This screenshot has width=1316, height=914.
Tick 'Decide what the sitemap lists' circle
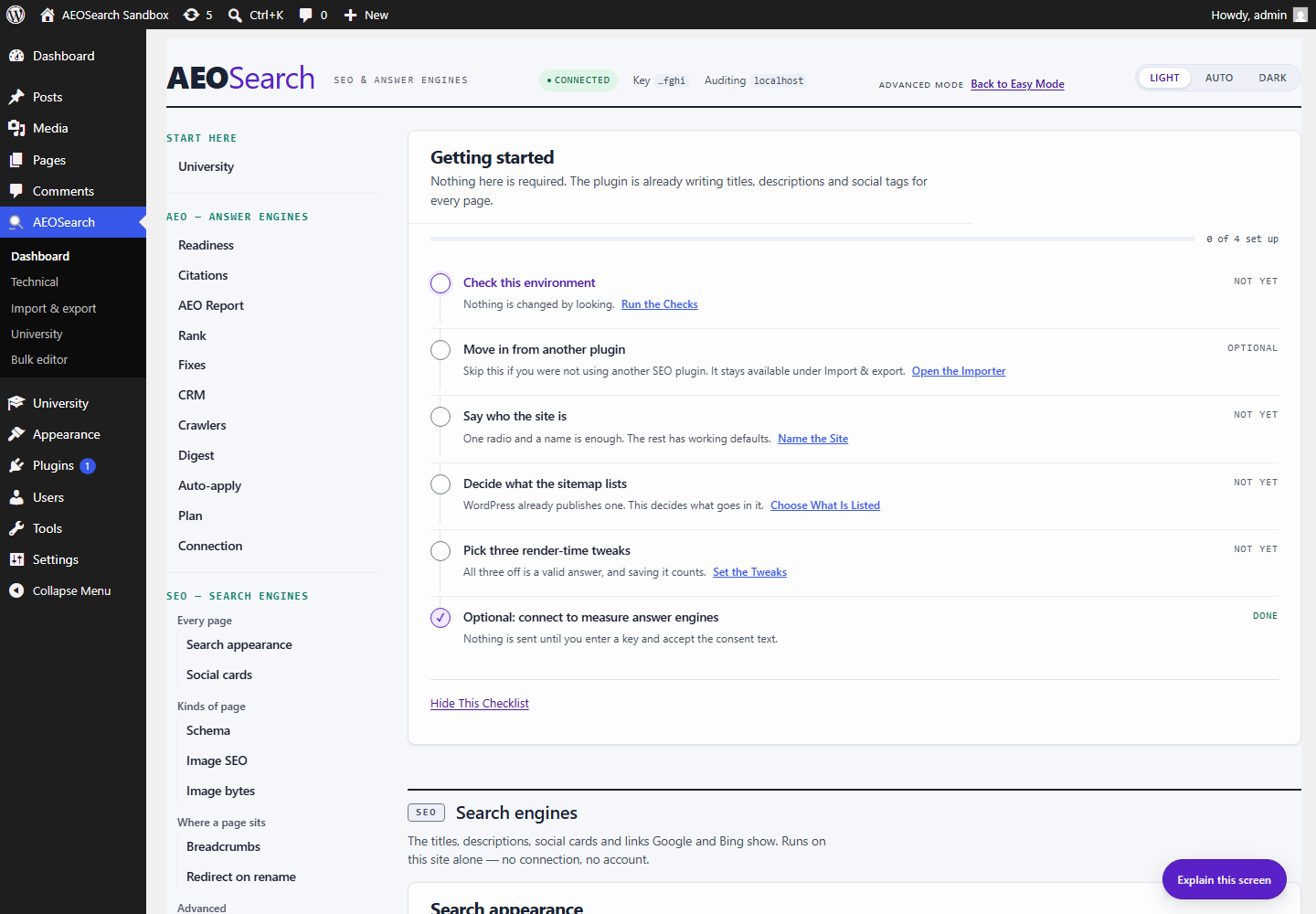point(440,484)
